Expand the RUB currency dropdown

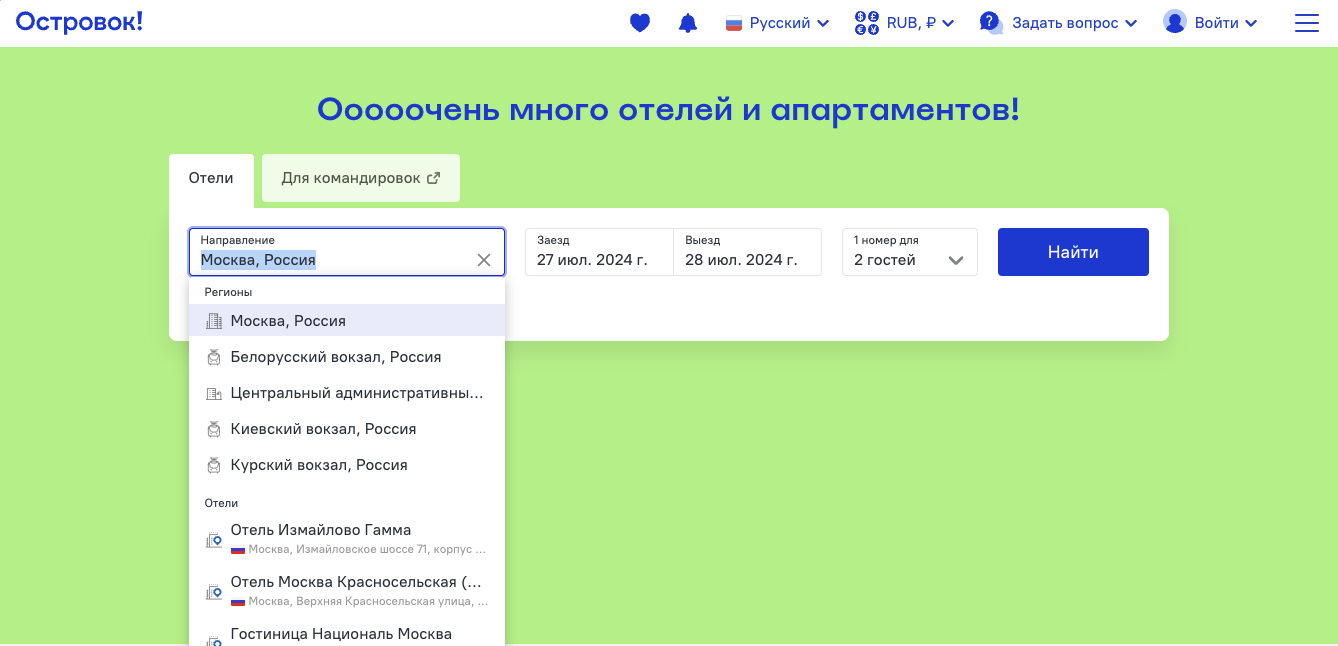tap(905, 23)
